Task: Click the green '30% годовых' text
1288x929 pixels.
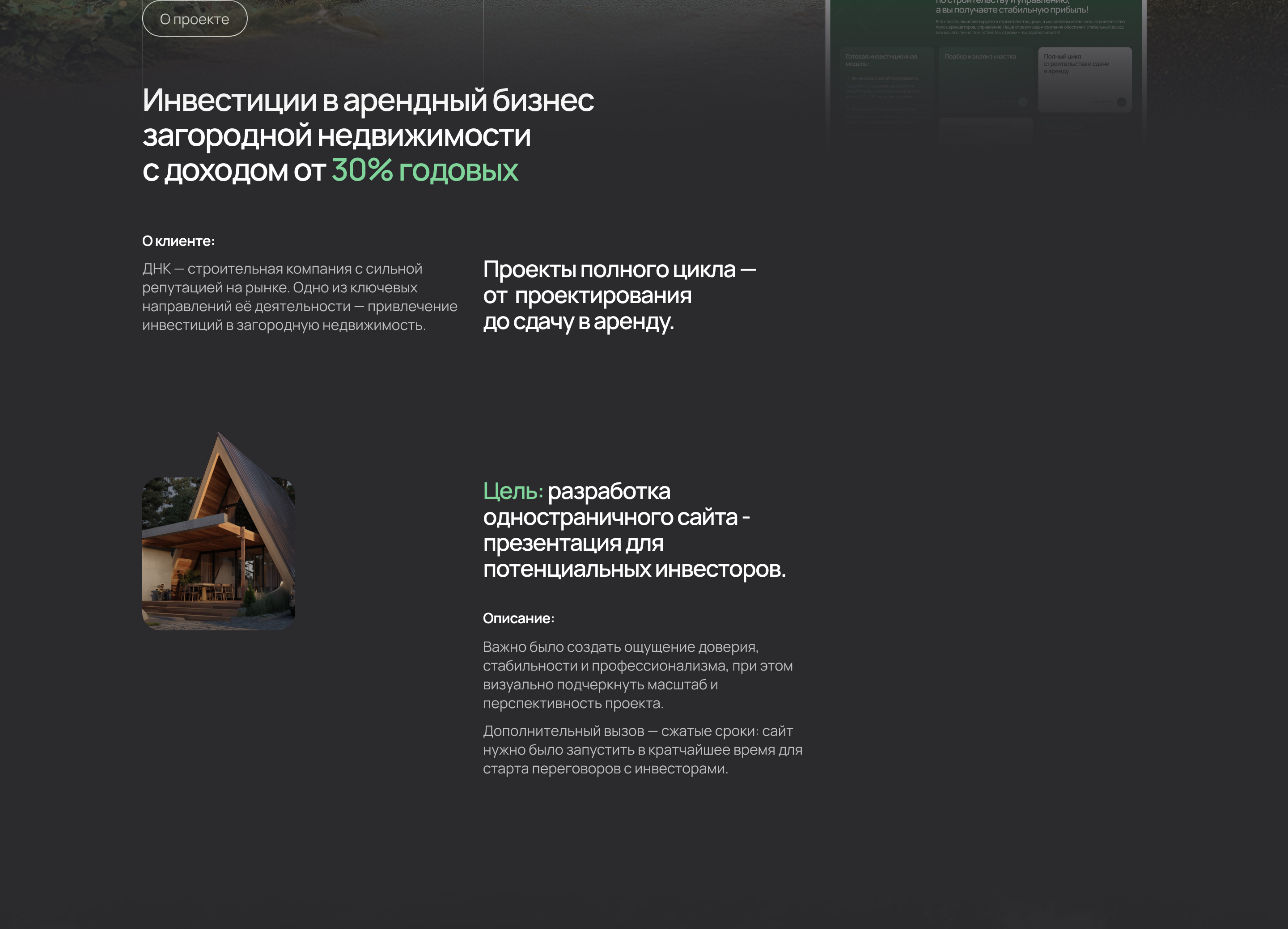Action: point(424,170)
